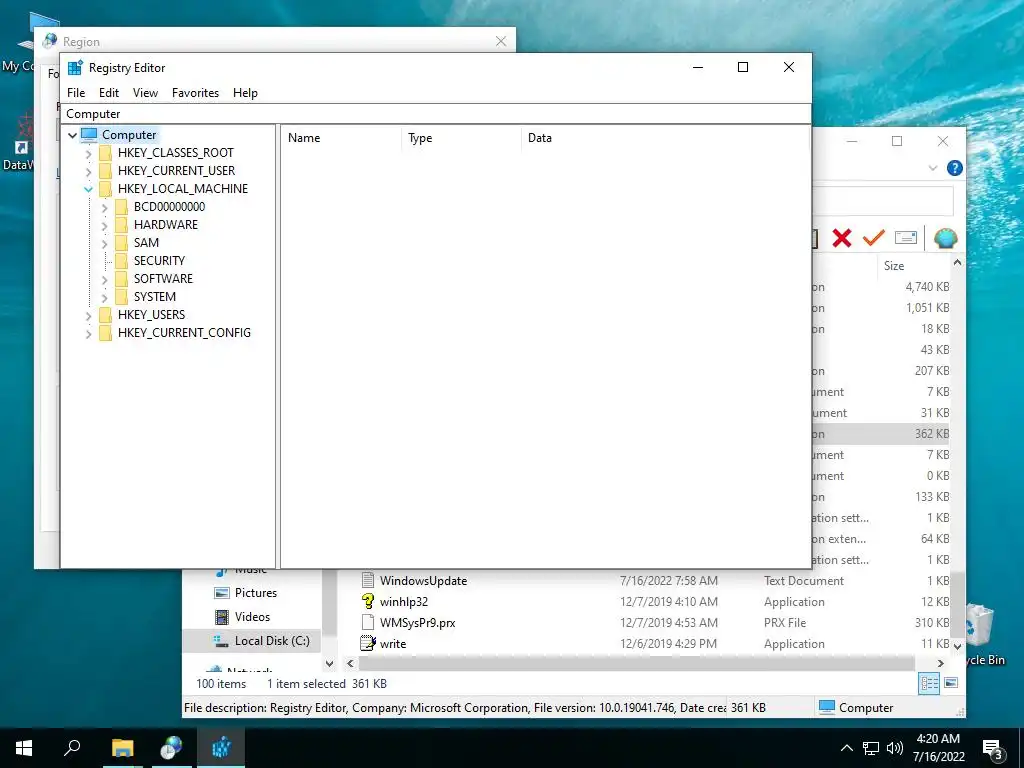Click the properties card icon in Explorer toolbar

point(906,238)
